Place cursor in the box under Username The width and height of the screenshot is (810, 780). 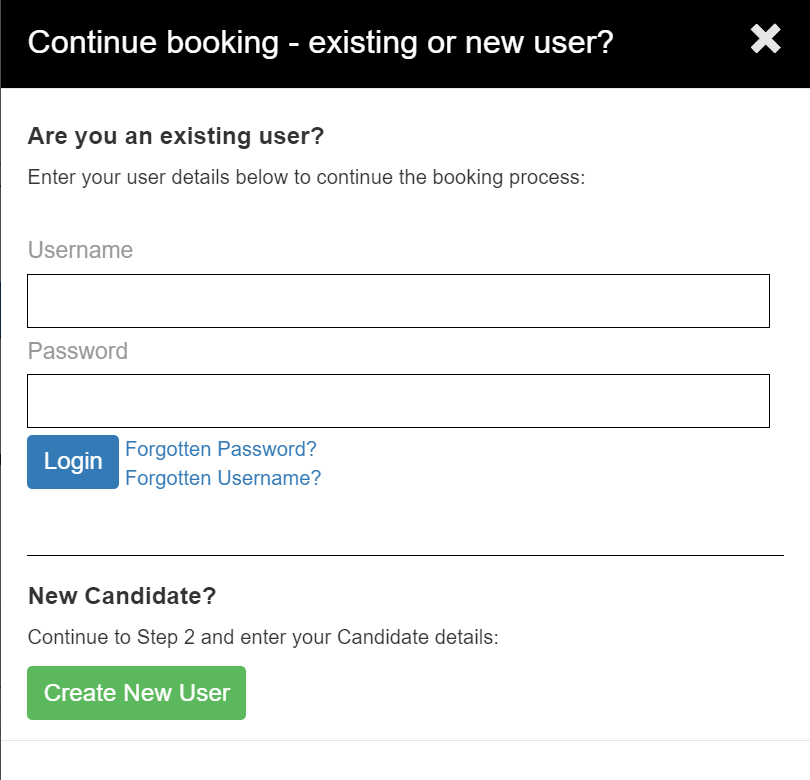click(398, 301)
